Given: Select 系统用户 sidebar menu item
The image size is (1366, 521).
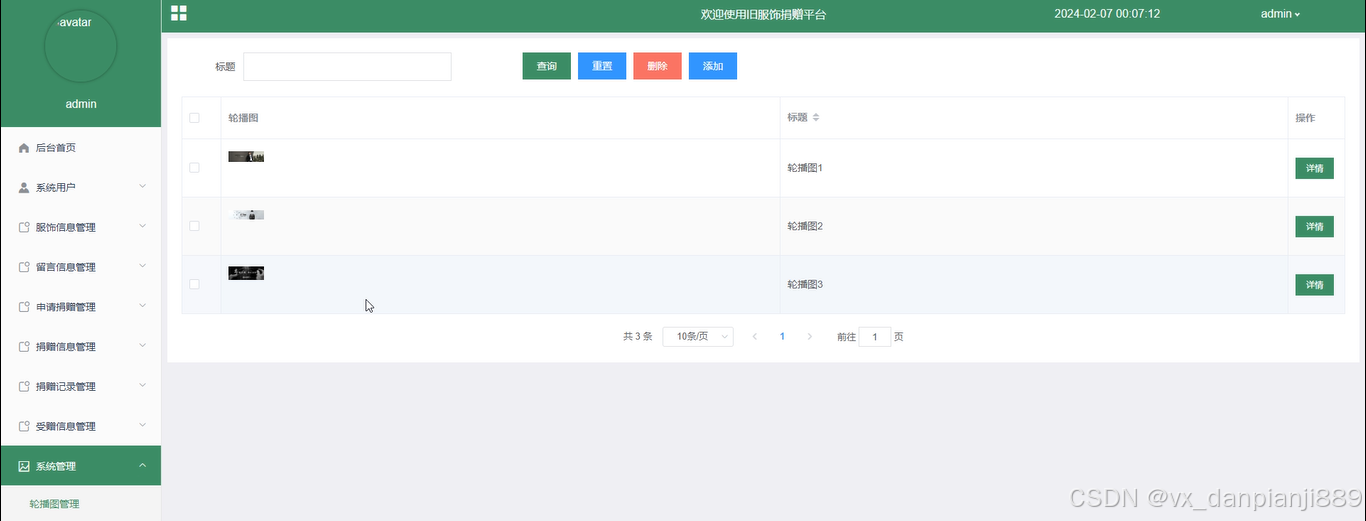Looking at the screenshot, I should (x=80, y=187).
